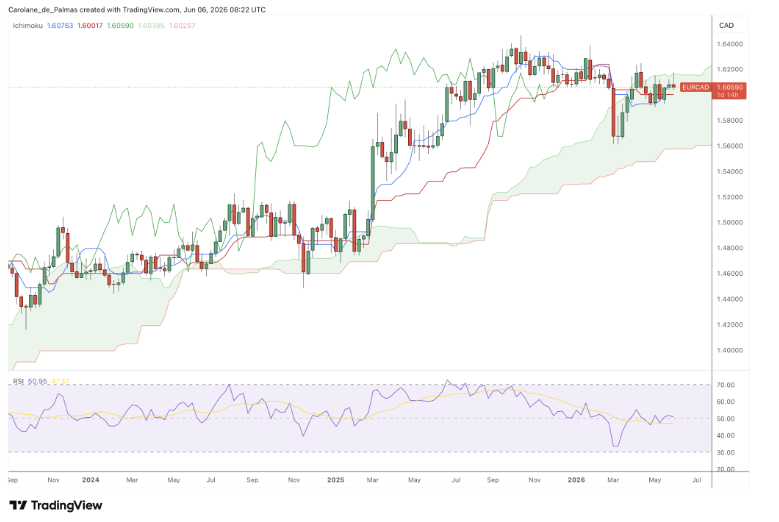Click the blue Ichimoku value 1.60753
Image resolution: width=779 pixels, height=522 pixels.
[x=60, y=25]
